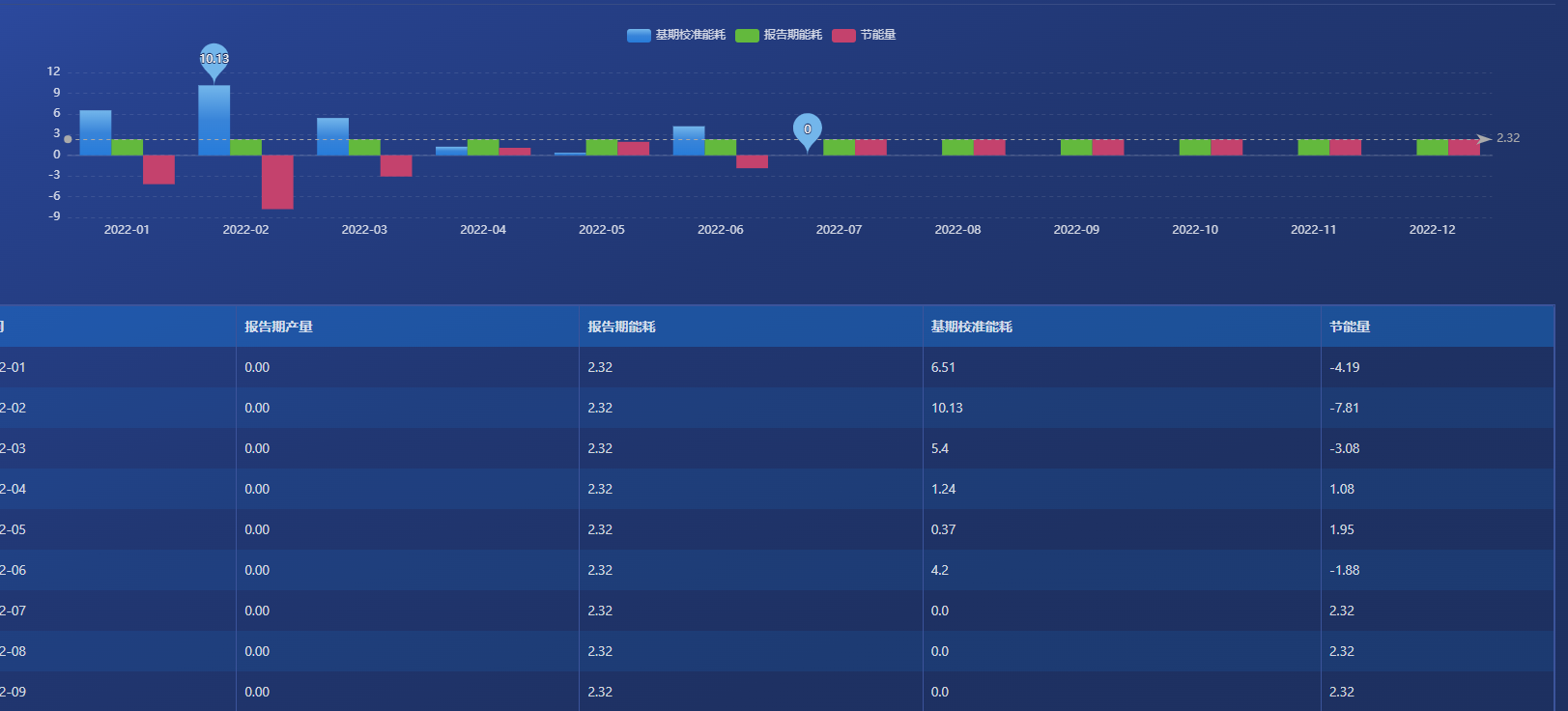Toggle the red 节能量 legend swatch

(x=843, y=36)
